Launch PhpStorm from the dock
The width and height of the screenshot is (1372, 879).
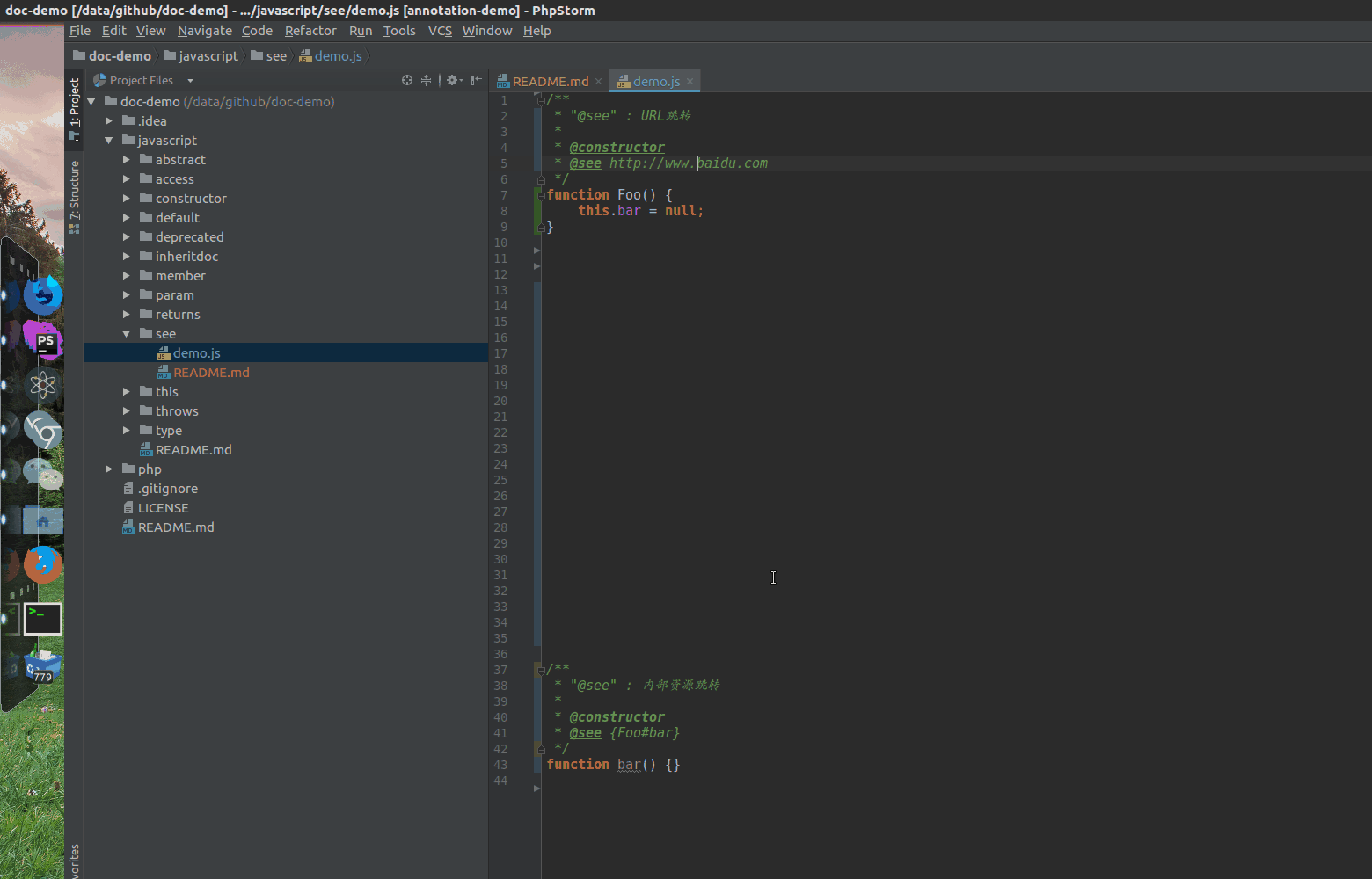(43, 340)
